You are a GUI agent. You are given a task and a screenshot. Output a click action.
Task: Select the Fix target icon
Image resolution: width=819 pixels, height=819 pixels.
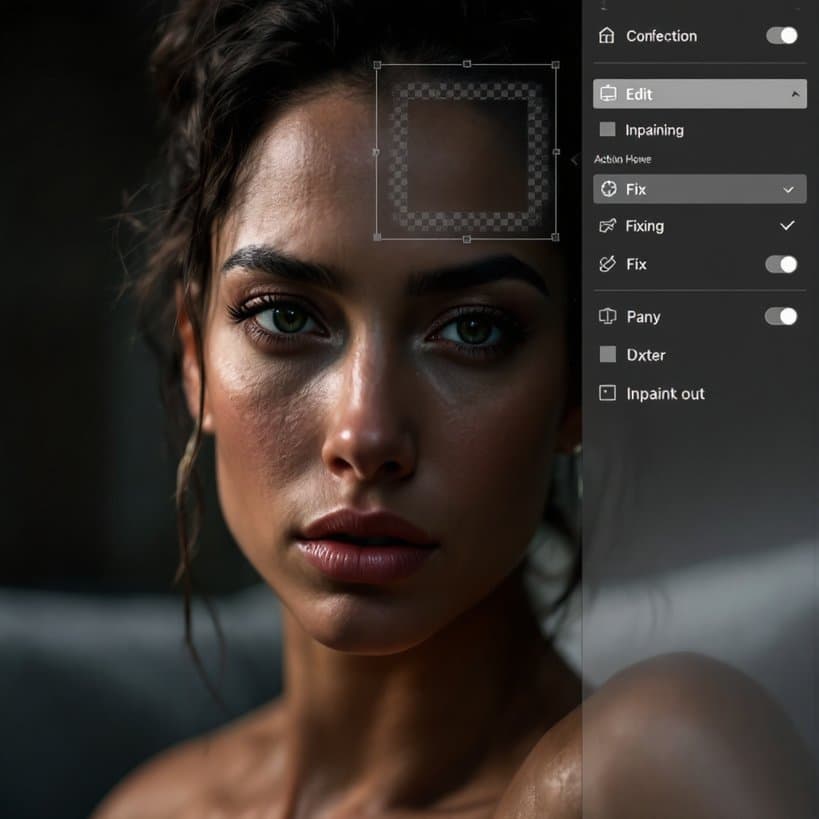coord(609,189)
